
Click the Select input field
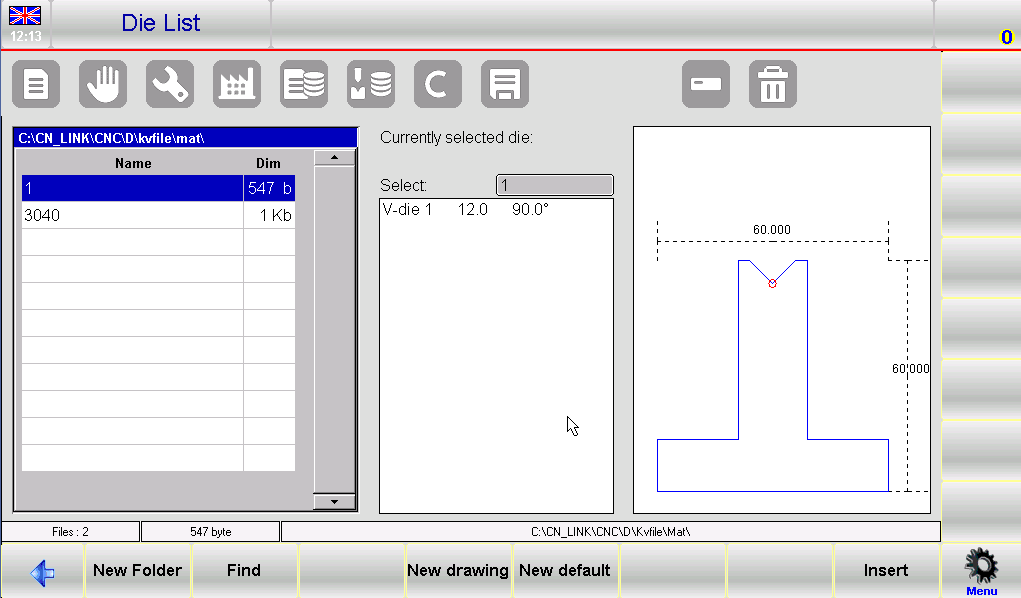click(x=554, y=185)
